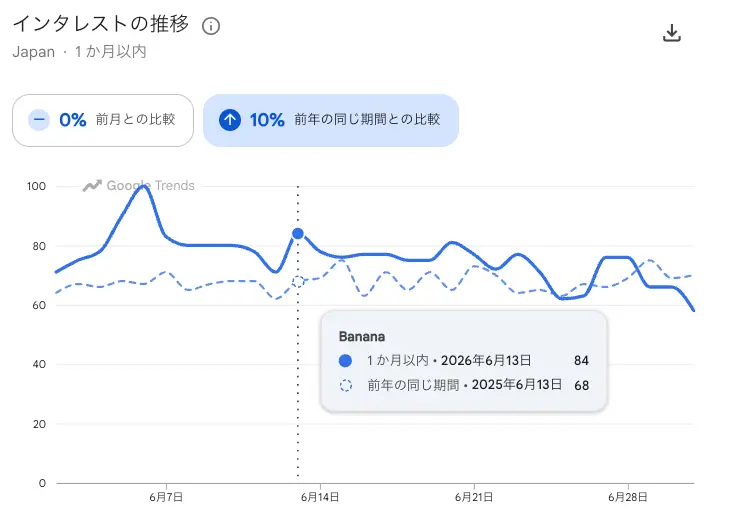Click the dashed legend circle in tooltip
The width and height of the screenshot is (730, 525).
pyautogui.click(x=345, y=385)
